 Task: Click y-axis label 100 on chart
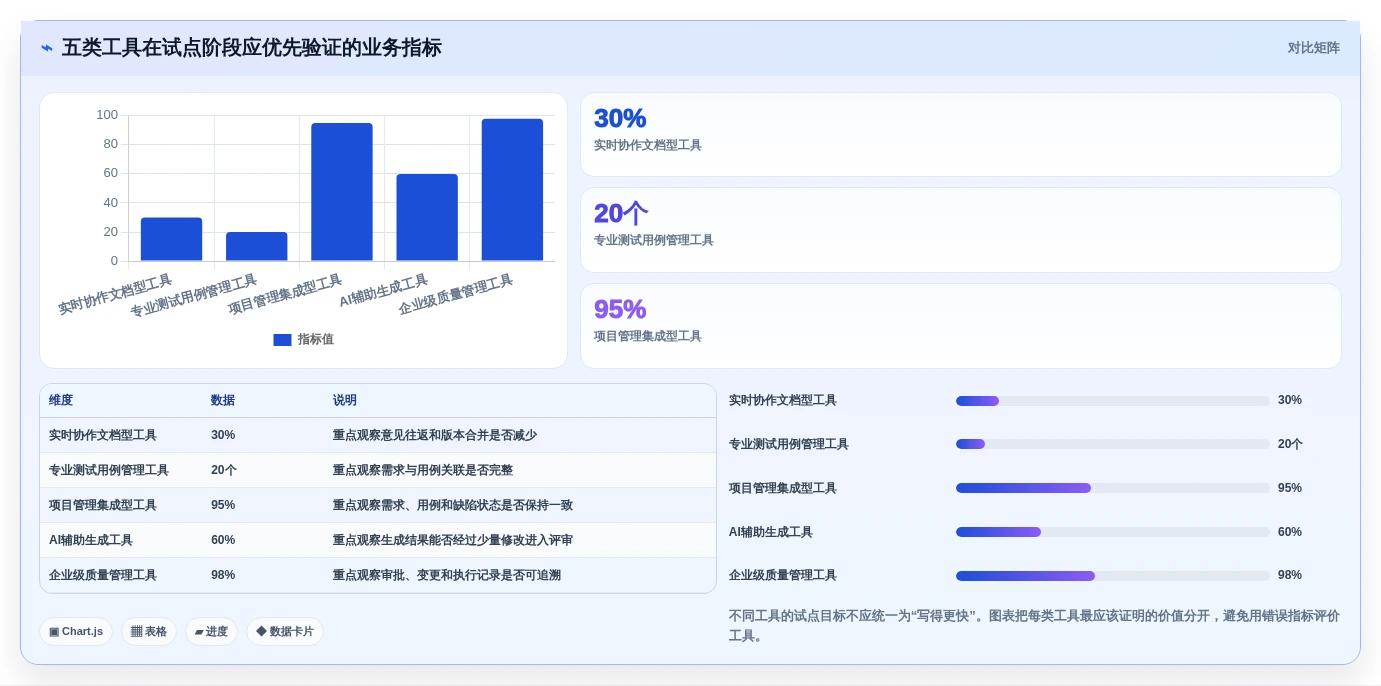[107, 115]
